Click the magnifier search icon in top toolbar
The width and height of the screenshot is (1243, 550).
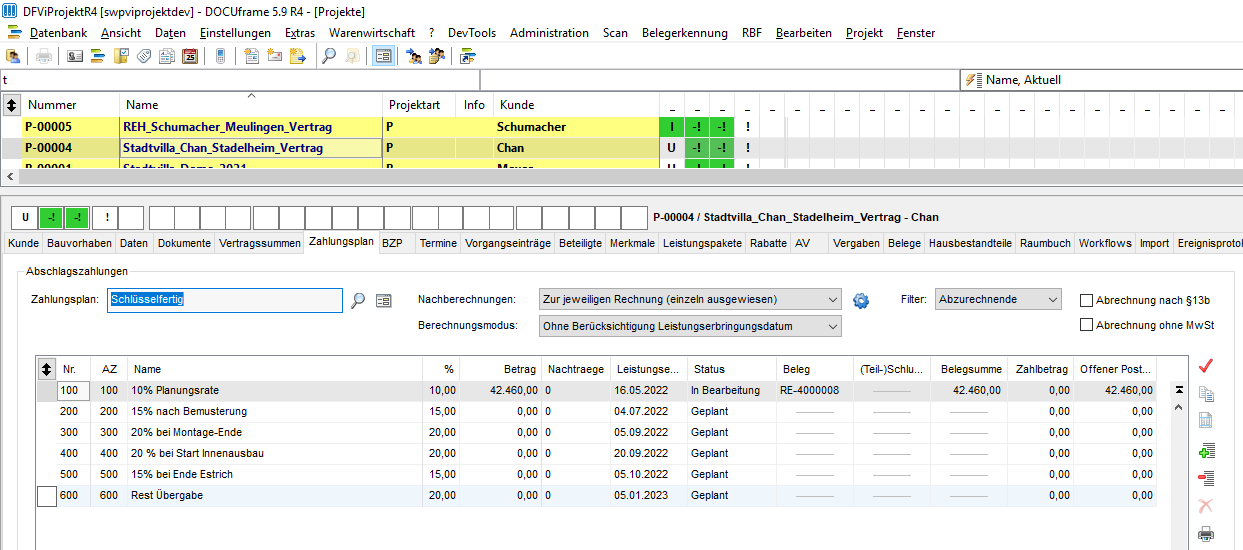click(x=329, y=56)
